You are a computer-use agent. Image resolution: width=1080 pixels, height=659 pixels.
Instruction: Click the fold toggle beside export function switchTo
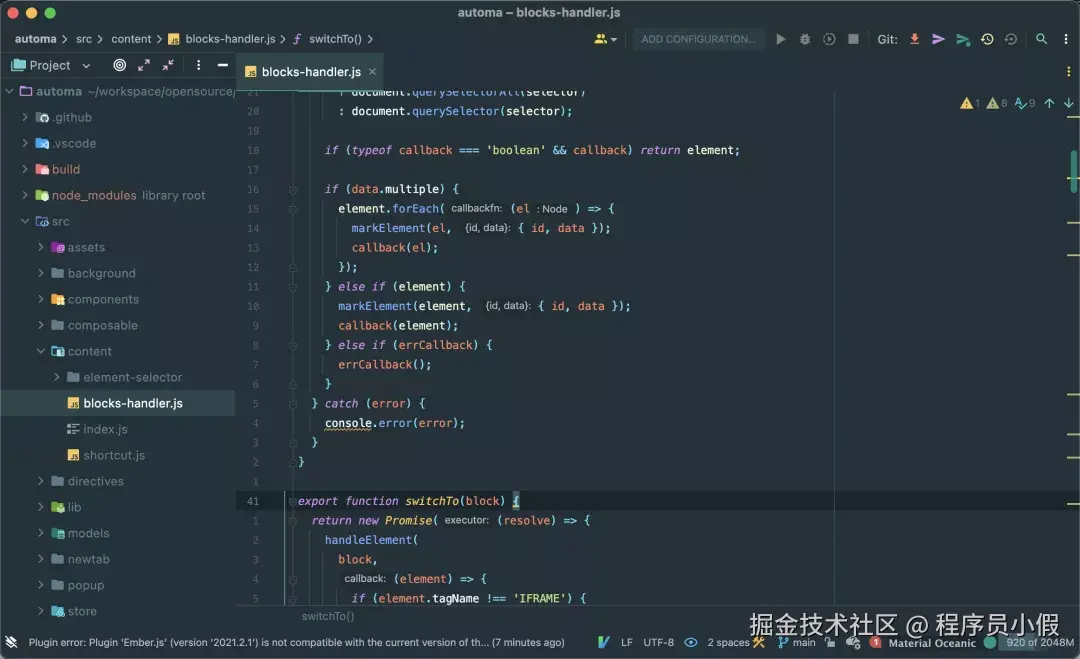coord(292,501)
